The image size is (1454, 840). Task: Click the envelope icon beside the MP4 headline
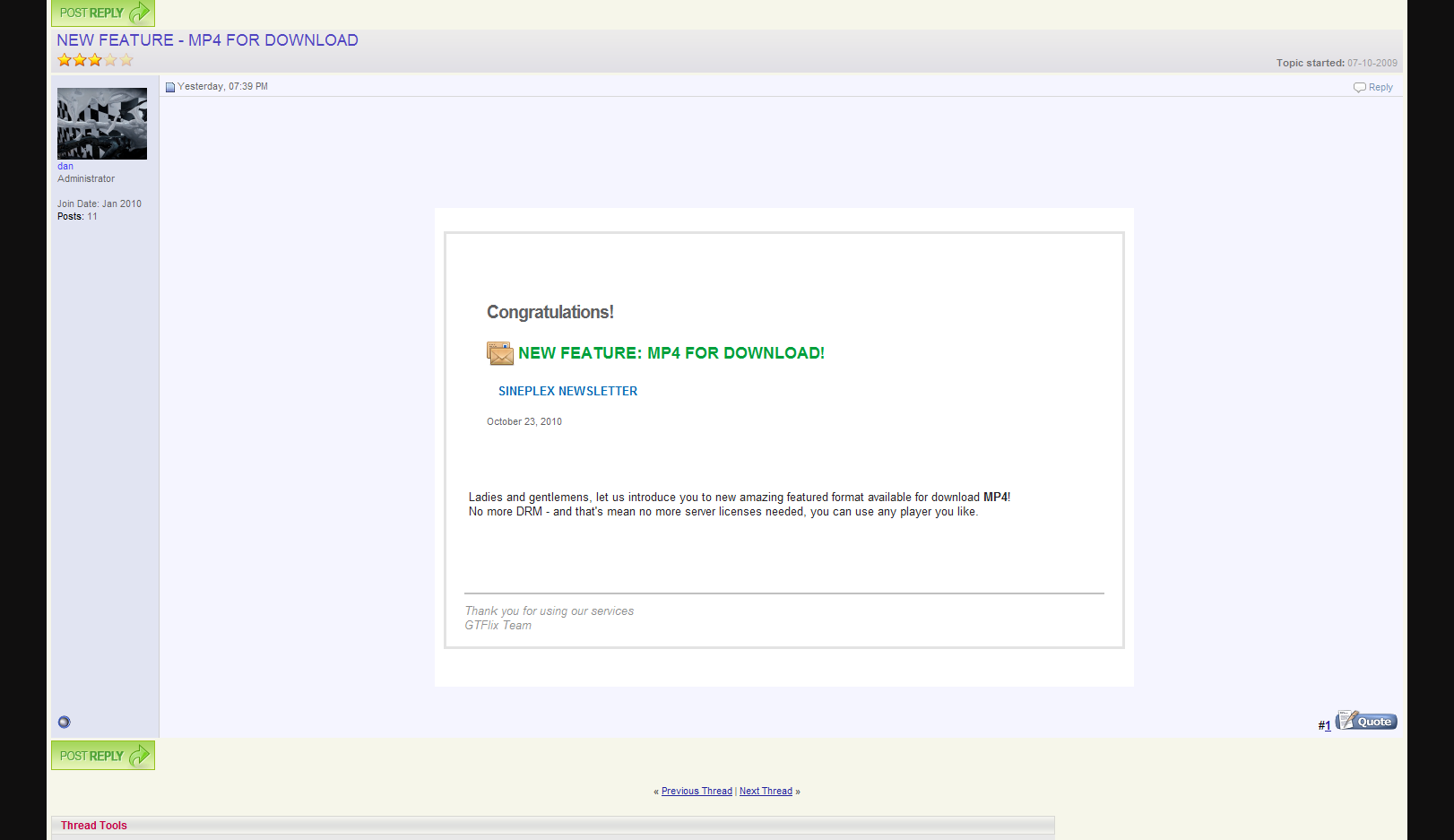[x=500, y=353]
